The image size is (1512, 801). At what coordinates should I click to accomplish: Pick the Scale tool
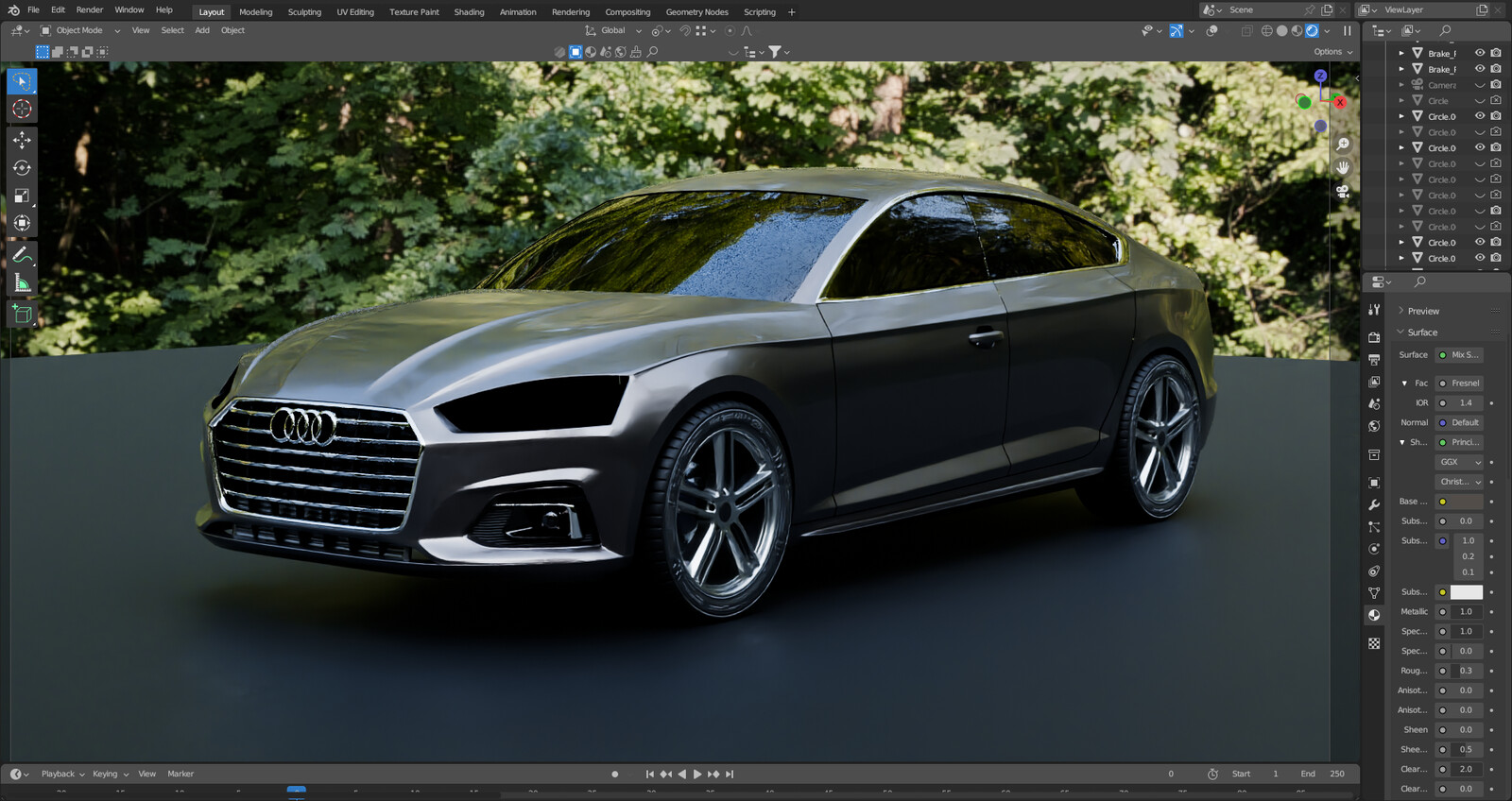(x=22, y=196)
